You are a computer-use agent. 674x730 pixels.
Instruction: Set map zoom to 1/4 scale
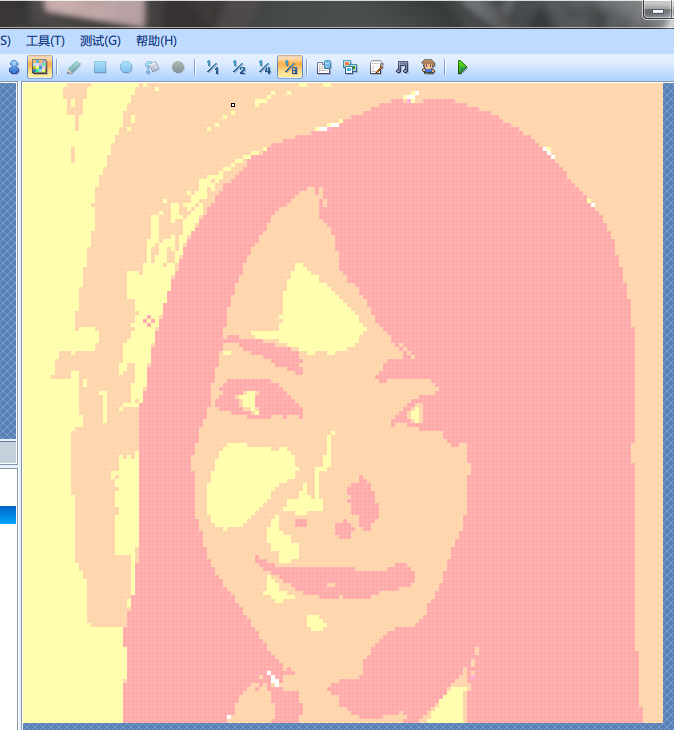[x=265, y=68]
